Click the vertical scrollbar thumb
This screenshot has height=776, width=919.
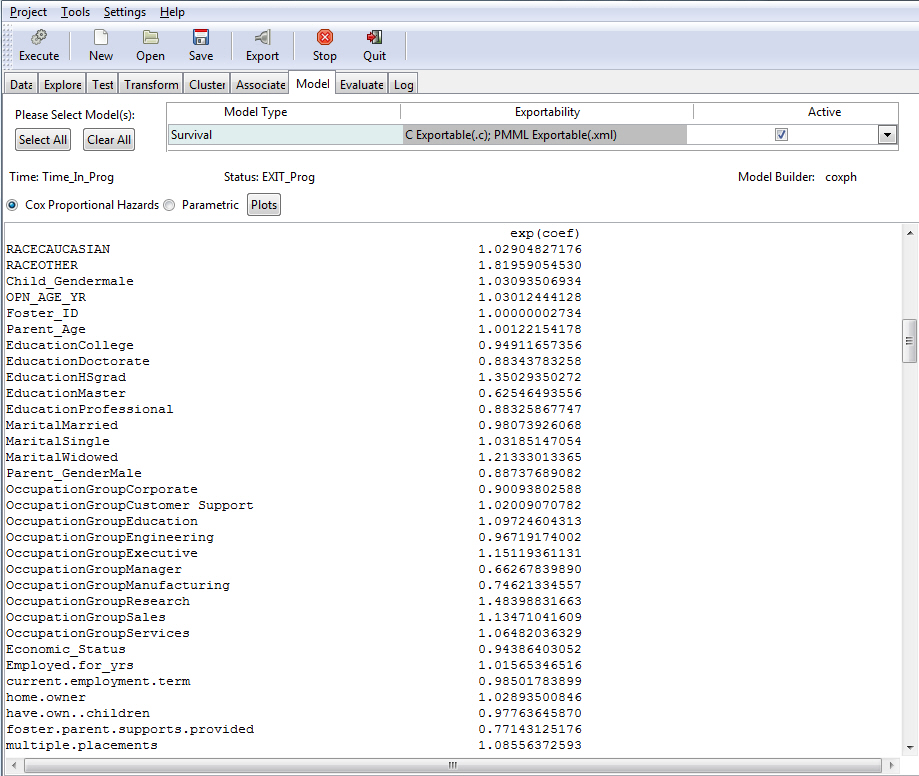(909, 341)
